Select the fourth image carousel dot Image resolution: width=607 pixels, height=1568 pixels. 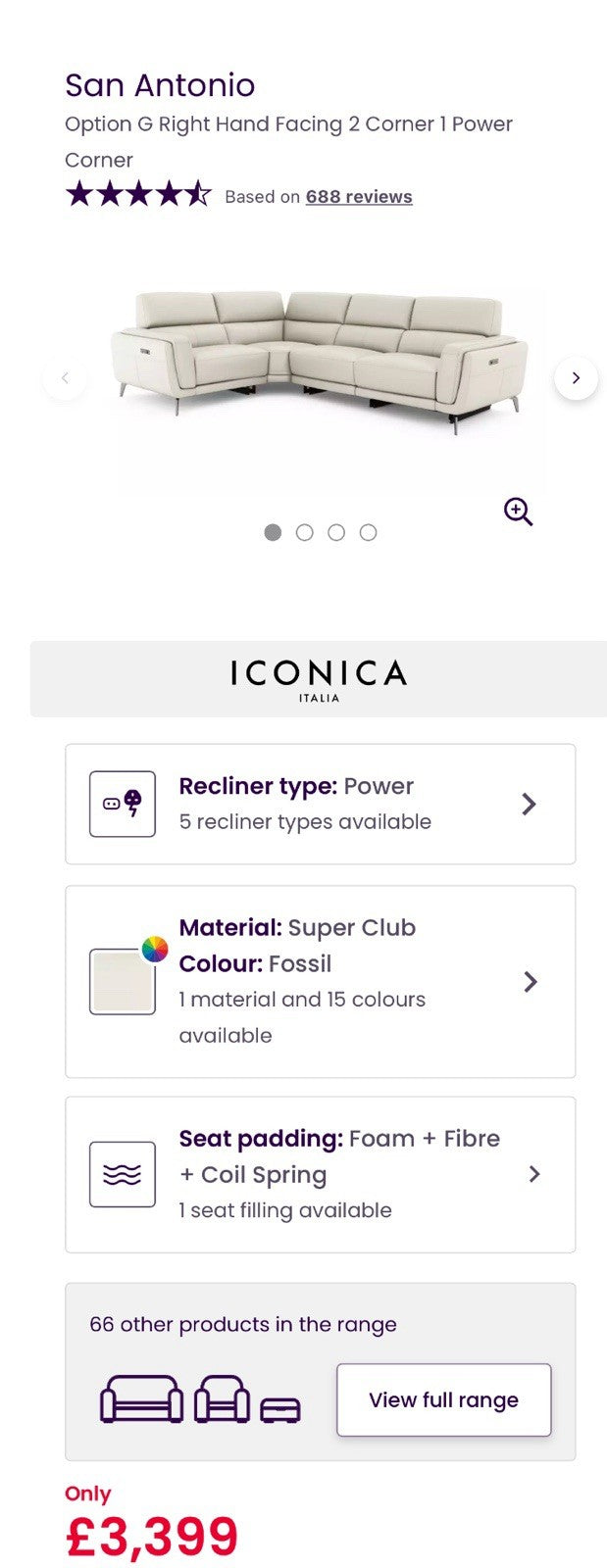point(368,532)
